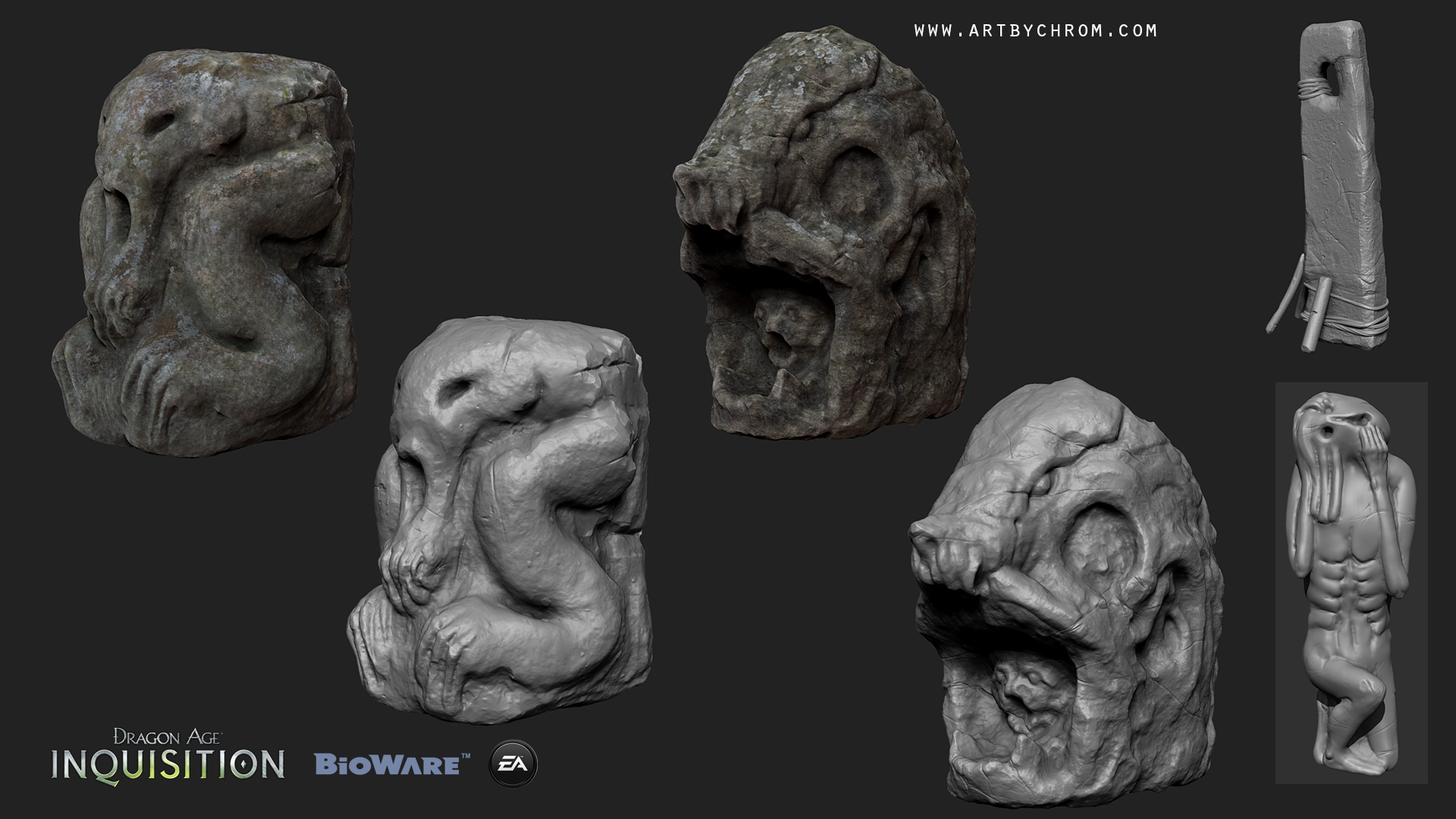The width and height of the screenshot is (1456, 819).
Task: Click the WWW.ARTBYCHROM.COM website text
Action: point(1036,31)
